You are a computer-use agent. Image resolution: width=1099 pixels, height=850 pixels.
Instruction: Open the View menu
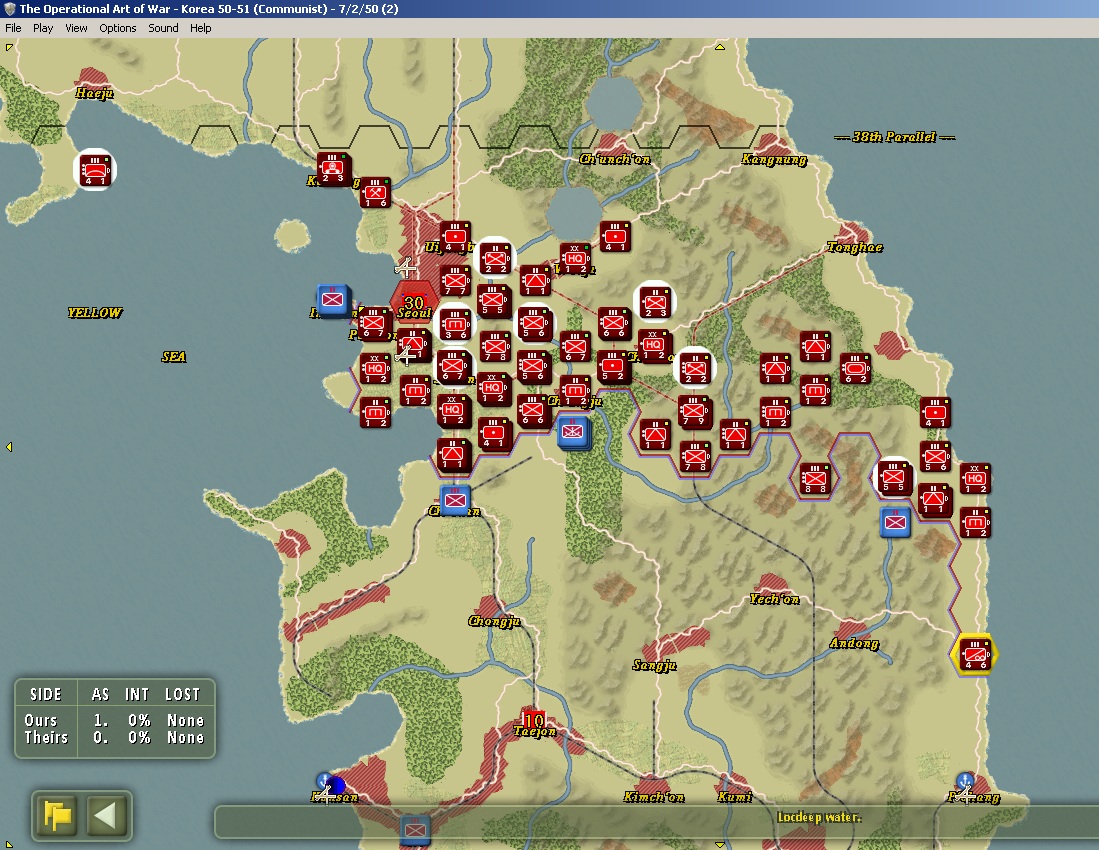(76, 28)
